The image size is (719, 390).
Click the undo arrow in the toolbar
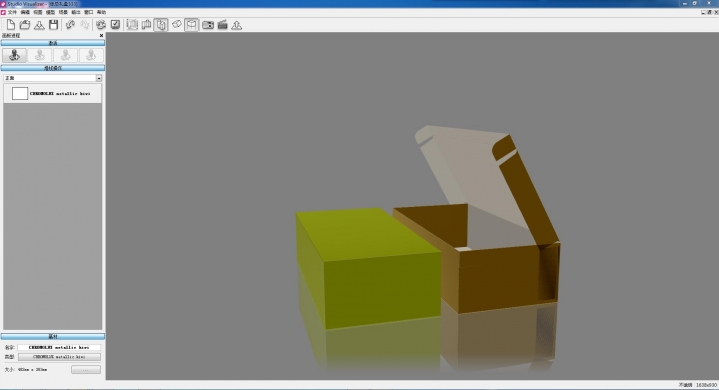(x=70, y=25)
